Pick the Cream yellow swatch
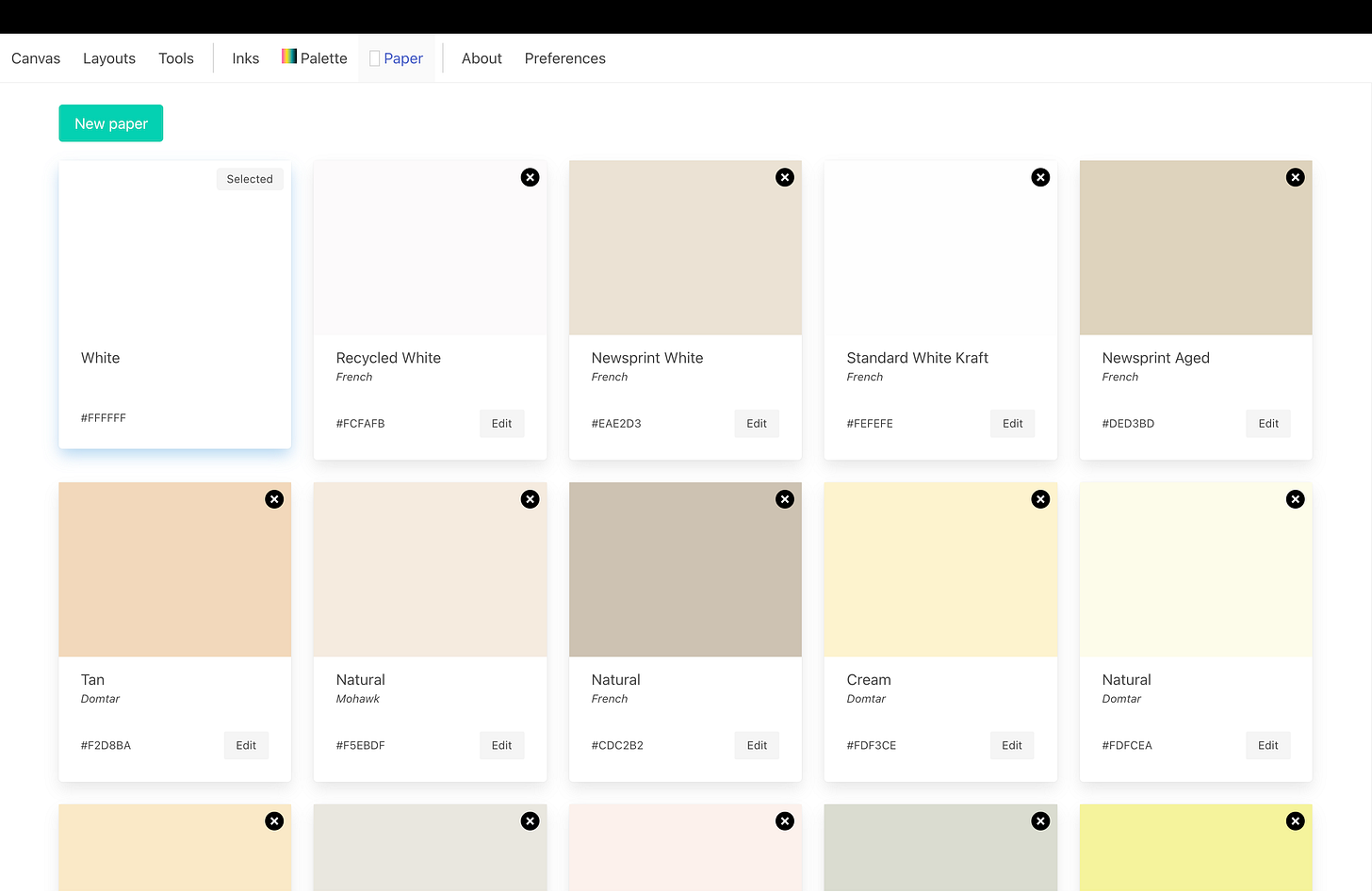Viewport: 1372px width, 892px height. click(x=940, y=570)
